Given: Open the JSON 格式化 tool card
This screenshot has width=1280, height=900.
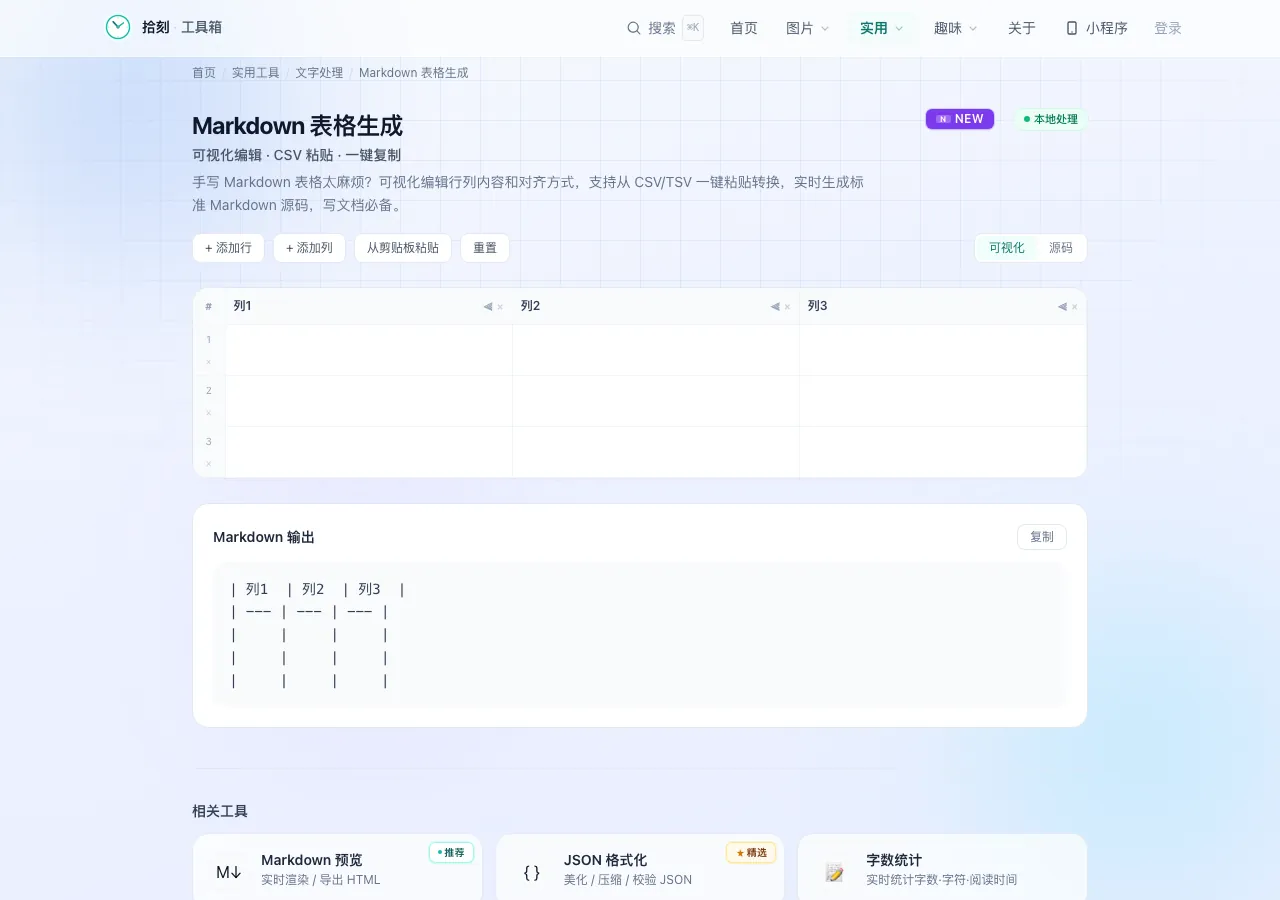Looking at the screenshot, I should pos(640,868).
